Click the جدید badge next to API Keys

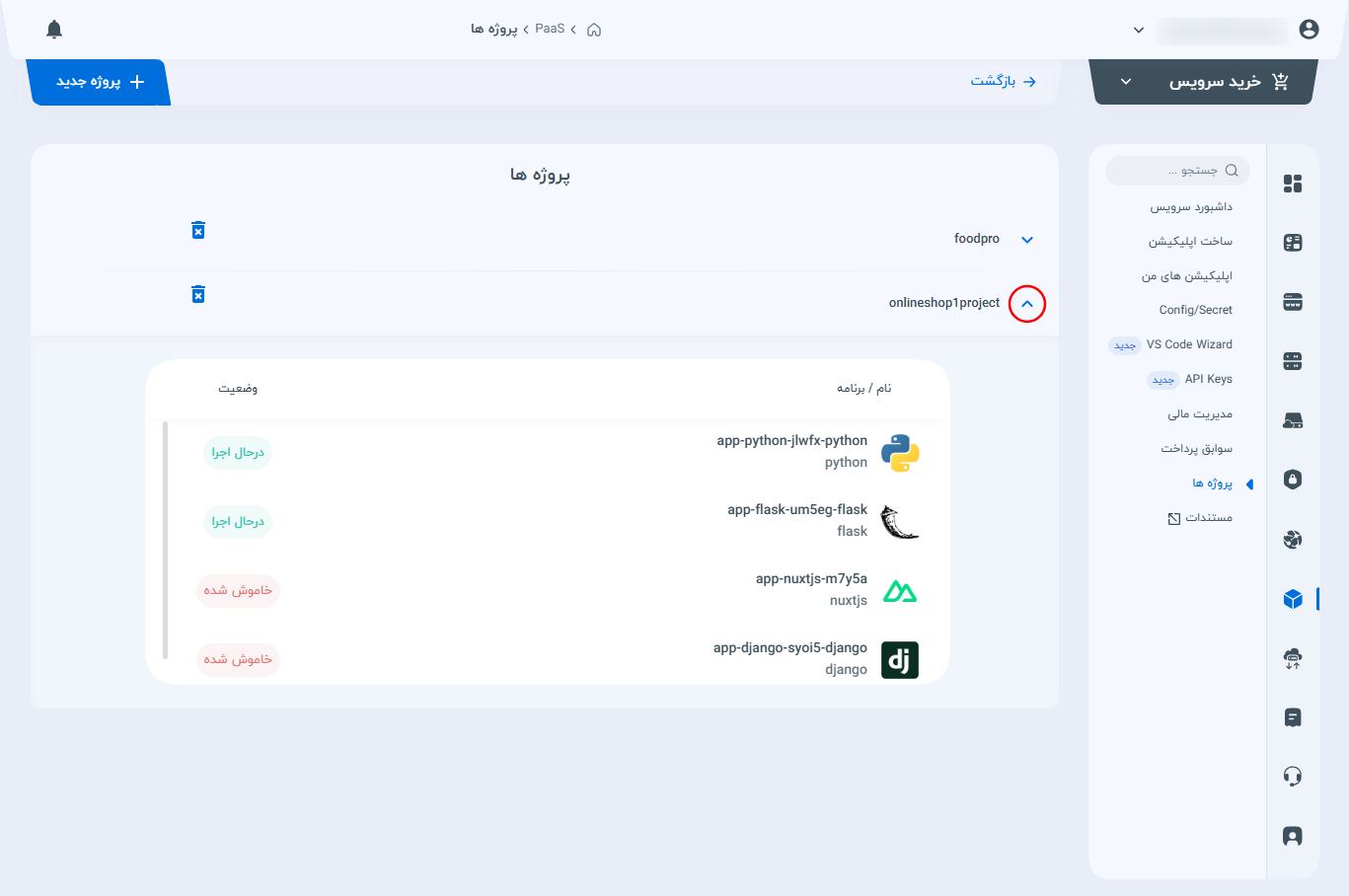(1163, 380)
